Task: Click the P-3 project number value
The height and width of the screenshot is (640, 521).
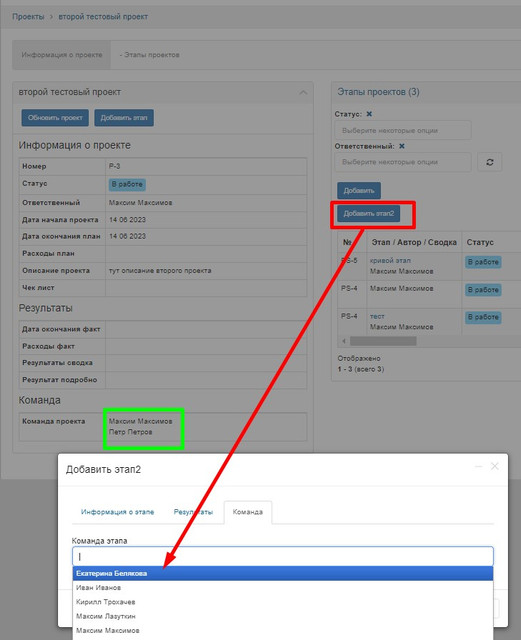Action: tap(114, 166)
